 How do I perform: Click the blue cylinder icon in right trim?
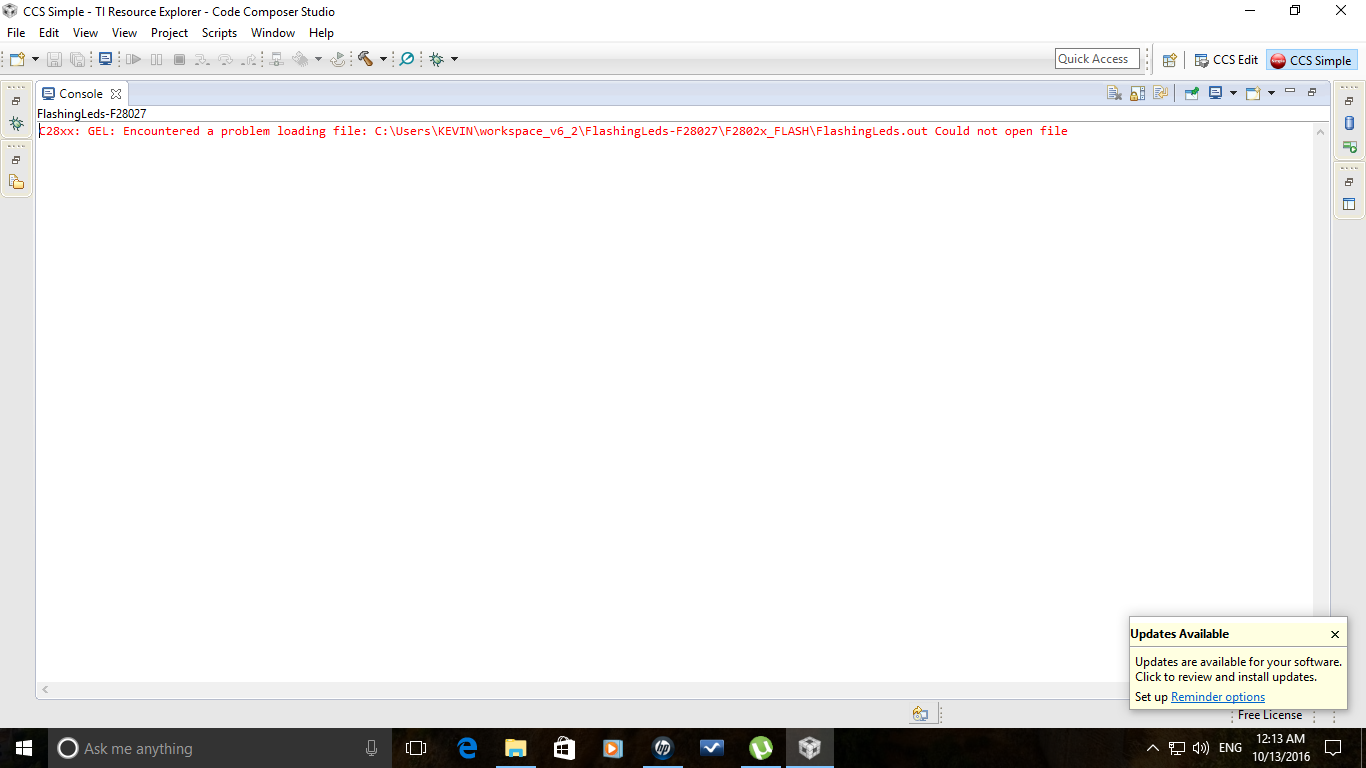[x=1349, y=124]
